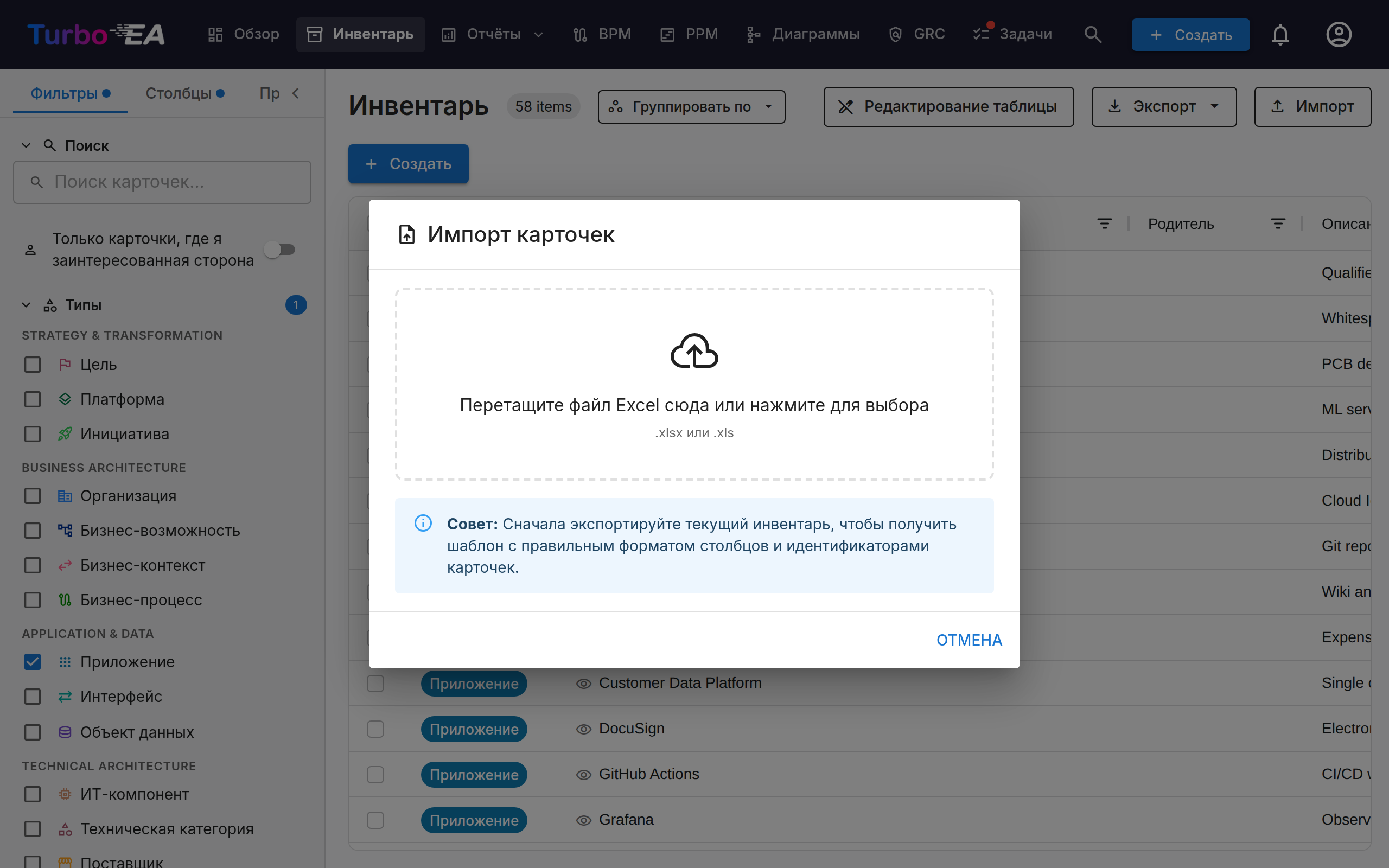The image size is (1389, 868).
Task: Open the user account avatar
Action: [1339, 34]
